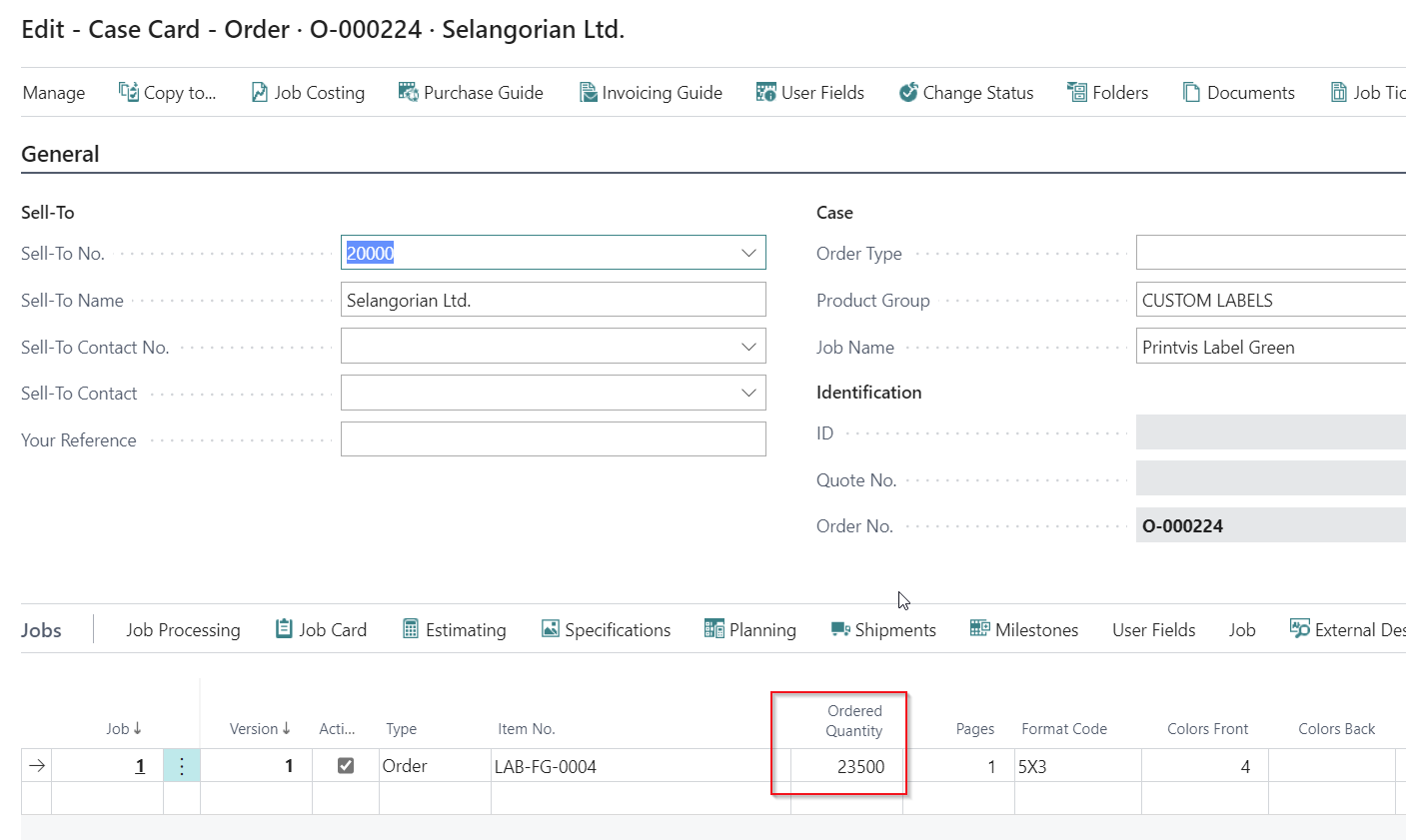Click the Documents icon
The width and height of the screenshot is (1406, 840).
(1191, 92)
